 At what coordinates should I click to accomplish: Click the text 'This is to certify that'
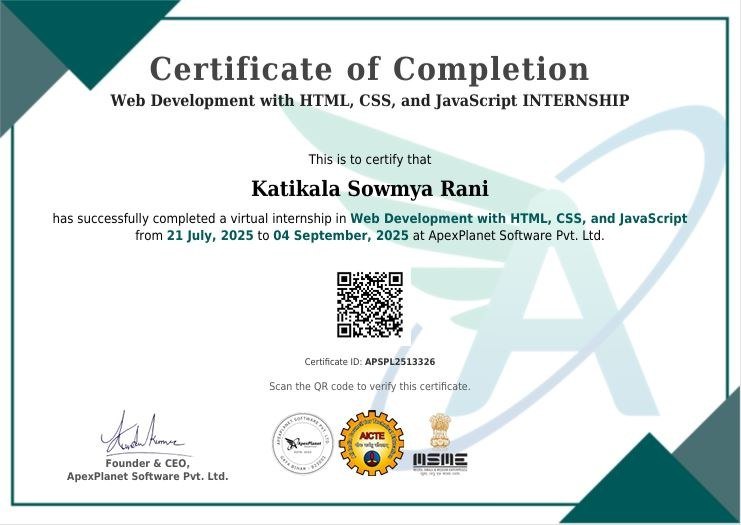[370, 160]
